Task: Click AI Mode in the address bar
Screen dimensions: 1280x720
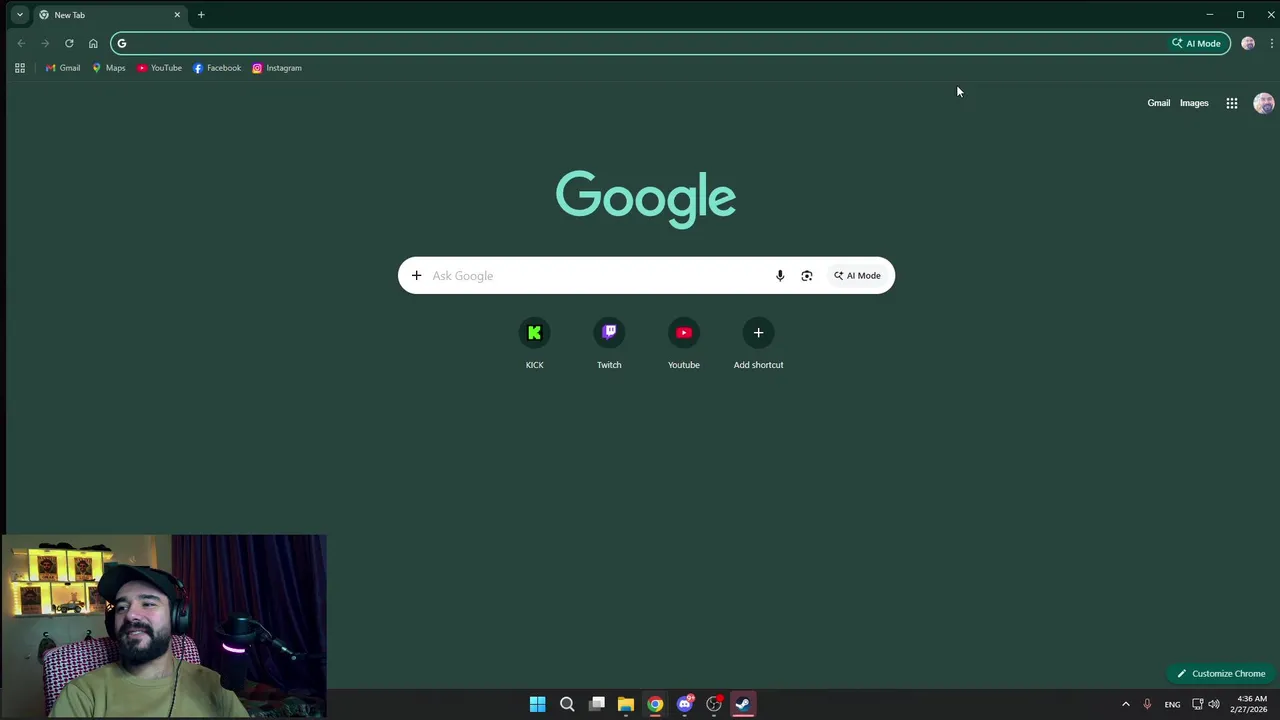Action: point(1197,43)
